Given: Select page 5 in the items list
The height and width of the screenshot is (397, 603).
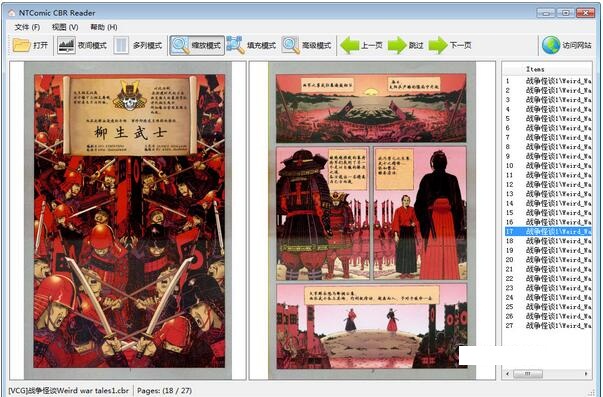Looking at the screenshot, I should coord(548,118).
